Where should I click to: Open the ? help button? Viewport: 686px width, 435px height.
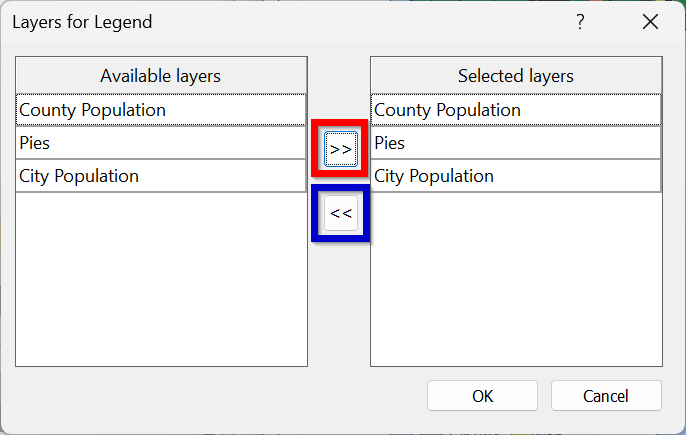tap(580, 21)
